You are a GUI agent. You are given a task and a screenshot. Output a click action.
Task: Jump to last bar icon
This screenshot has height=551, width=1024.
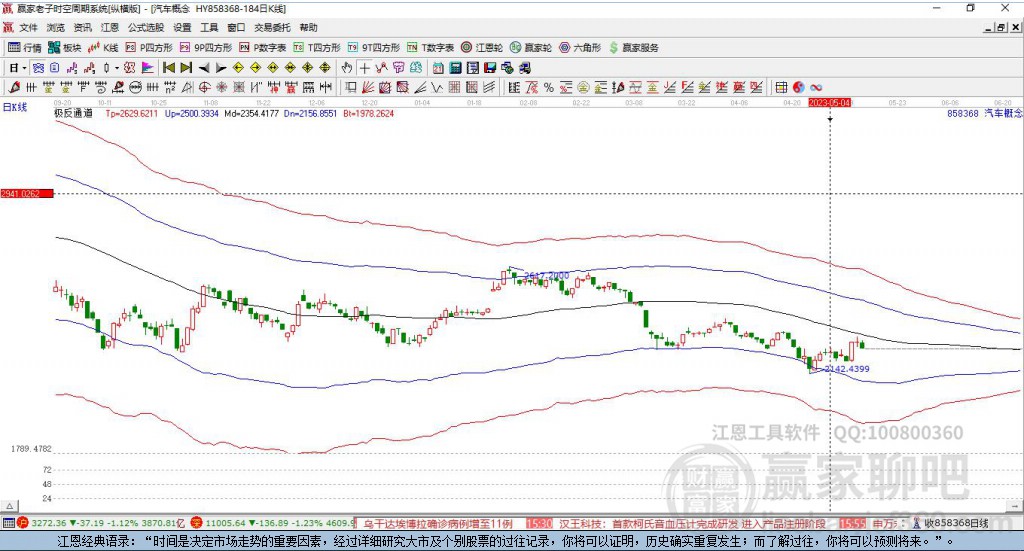[x=186, y=68]
